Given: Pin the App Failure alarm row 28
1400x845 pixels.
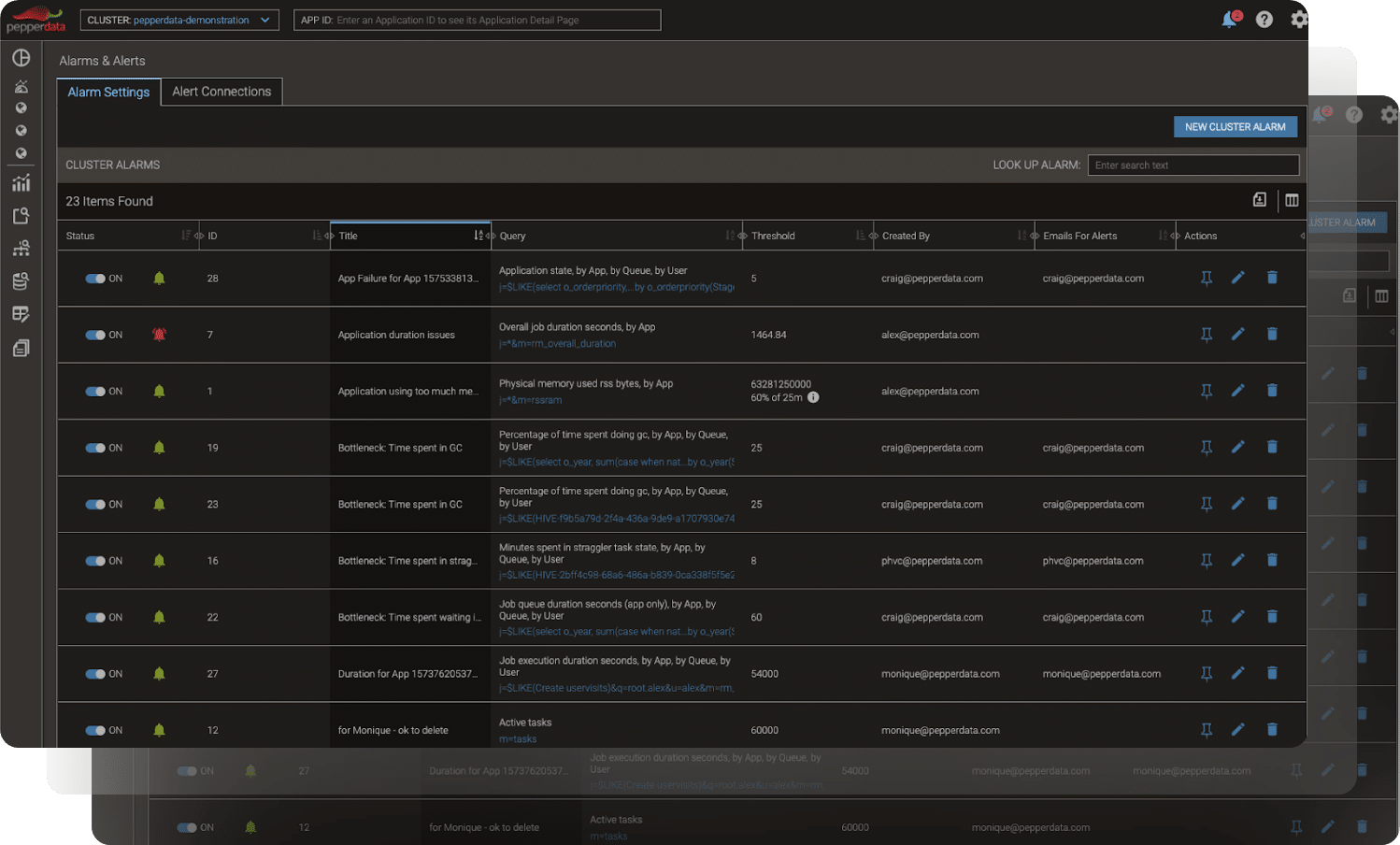Looking at the screenshot, I should tap(1207, 279).
